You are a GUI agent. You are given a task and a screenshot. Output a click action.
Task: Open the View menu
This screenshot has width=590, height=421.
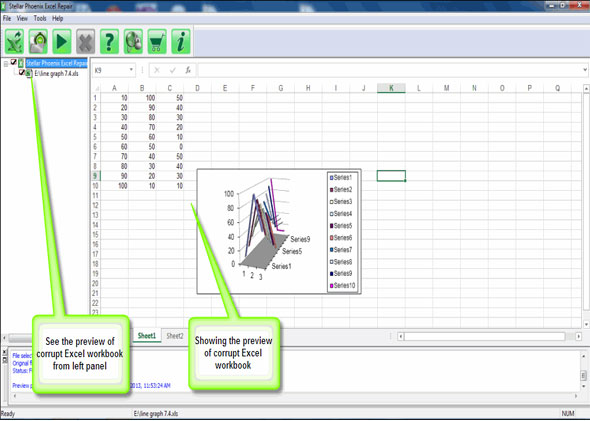(x=22, y=18)
